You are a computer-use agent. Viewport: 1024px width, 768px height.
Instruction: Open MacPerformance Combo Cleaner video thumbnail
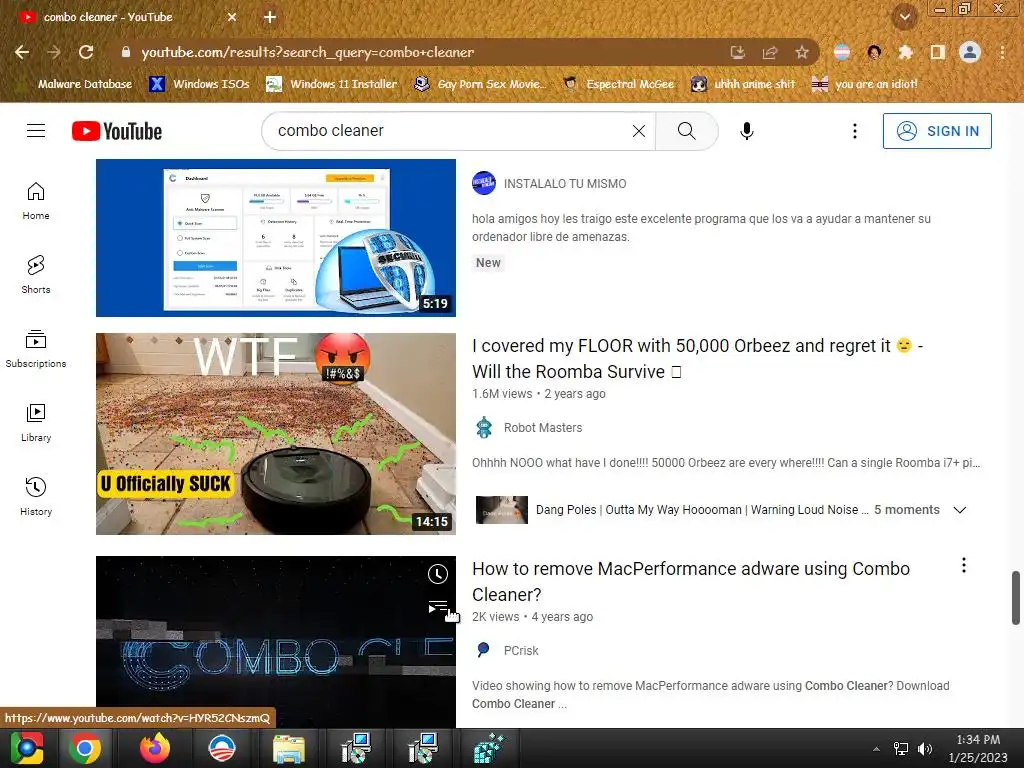[x=276, y=642]
